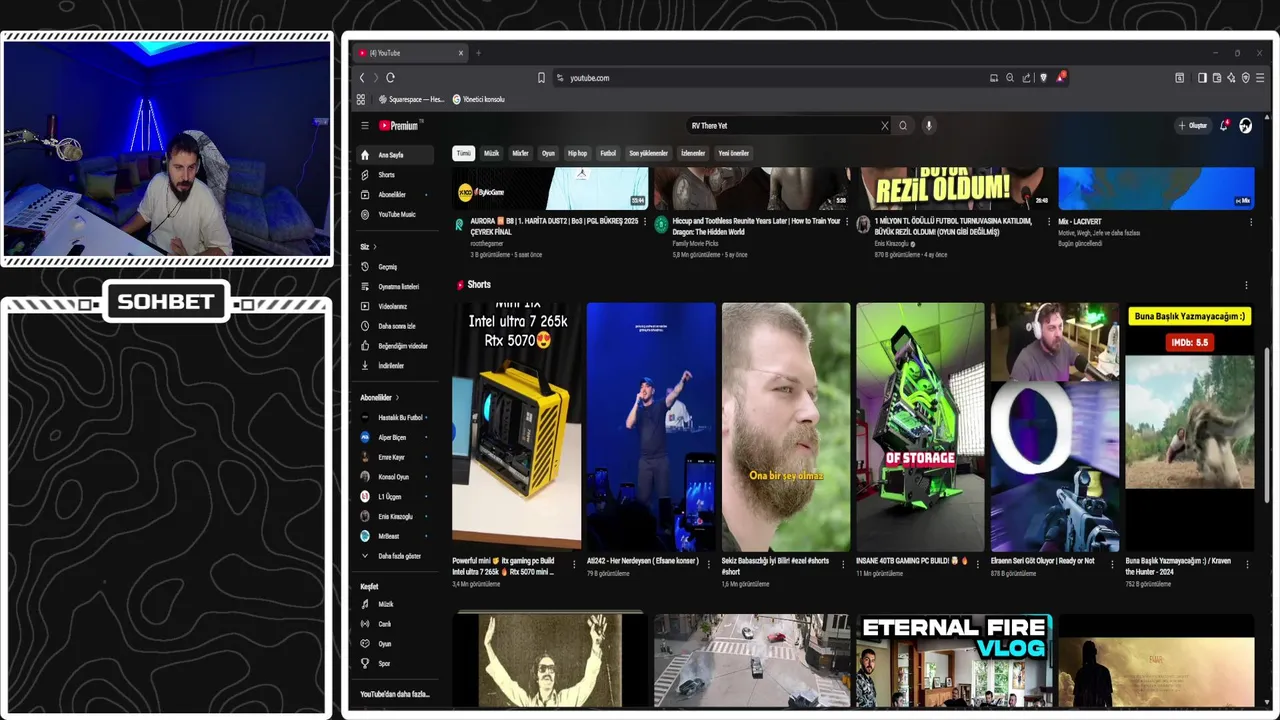Select the Tümü filter chip
Viewport: 1280px width, 720px height.
click(x=462, y=153)
